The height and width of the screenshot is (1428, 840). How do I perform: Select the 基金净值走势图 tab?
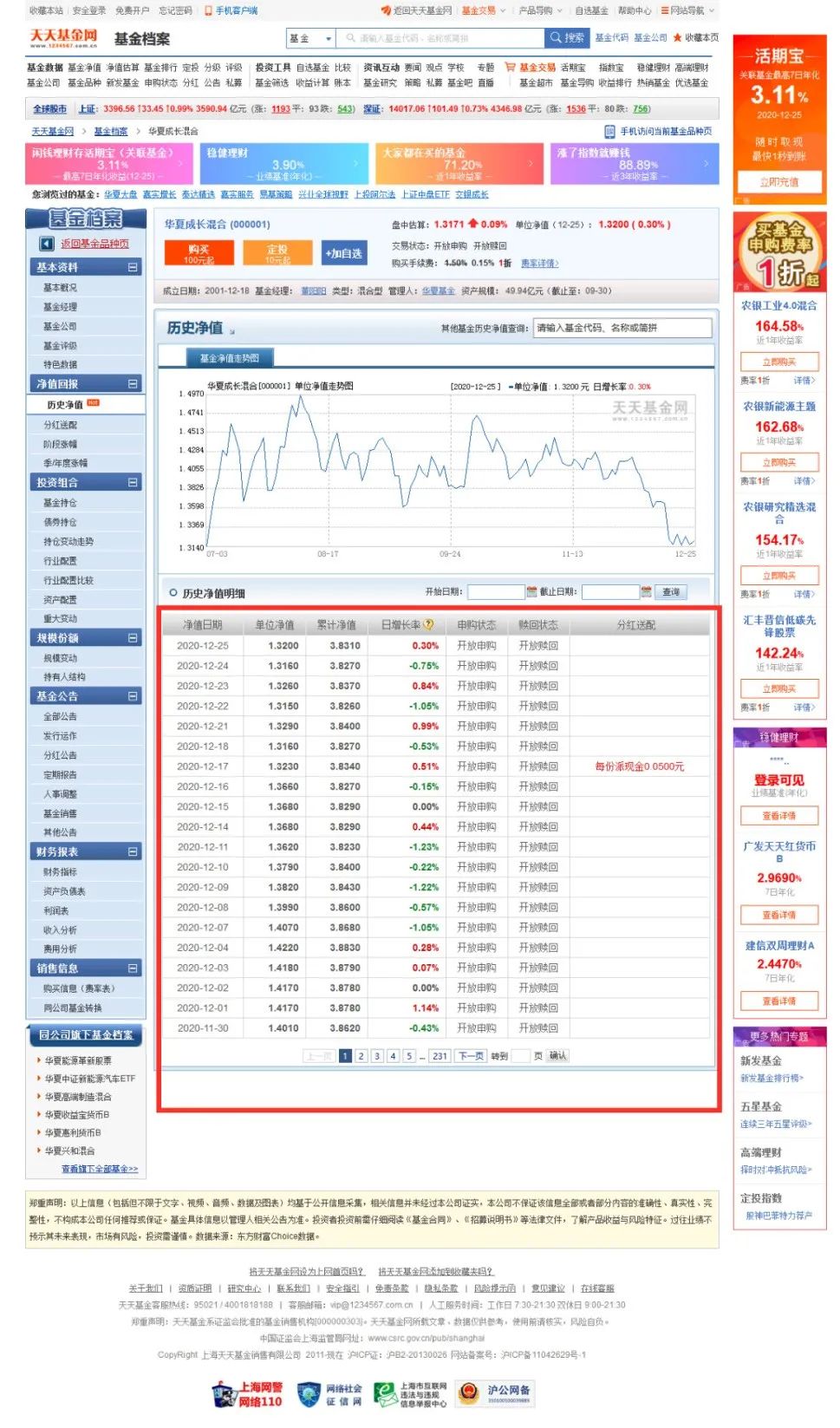pos(229,357)
